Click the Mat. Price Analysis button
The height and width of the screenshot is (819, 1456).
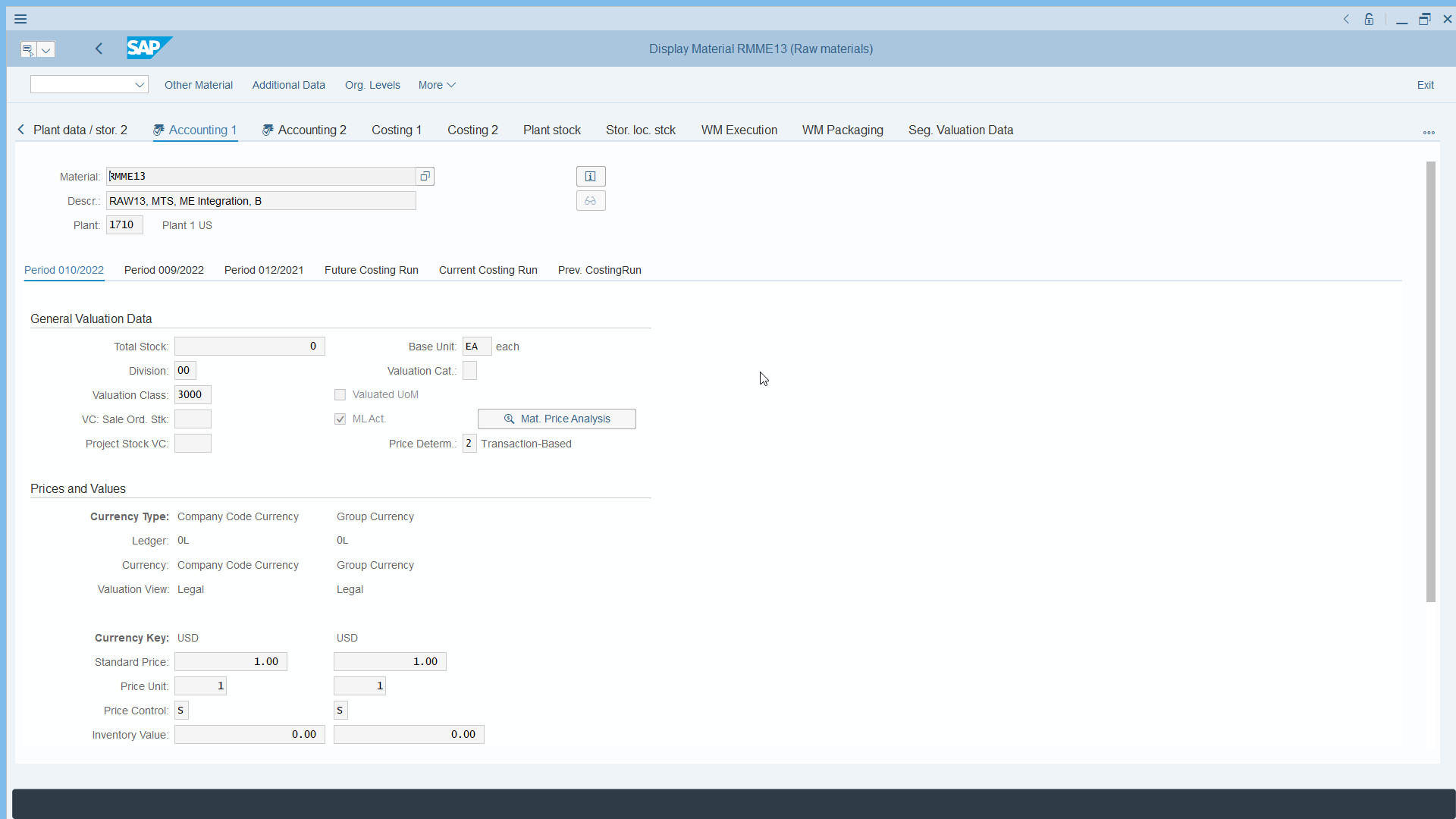[x=557, y=419]
